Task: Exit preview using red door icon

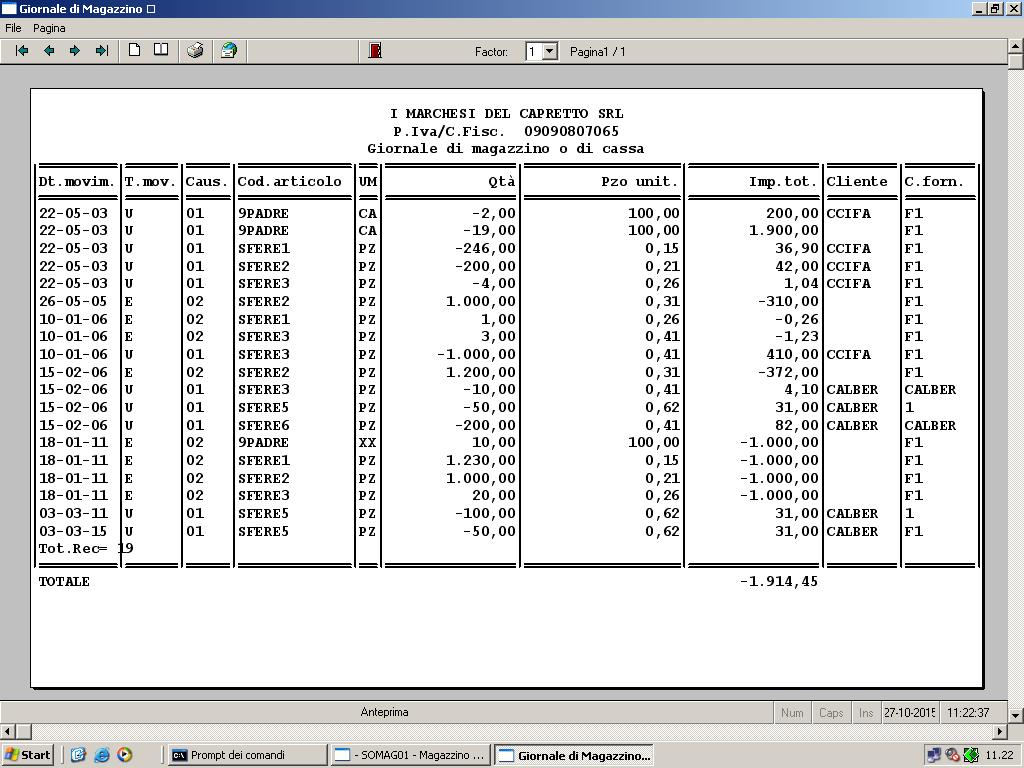Action: click(x=375, y=50)
